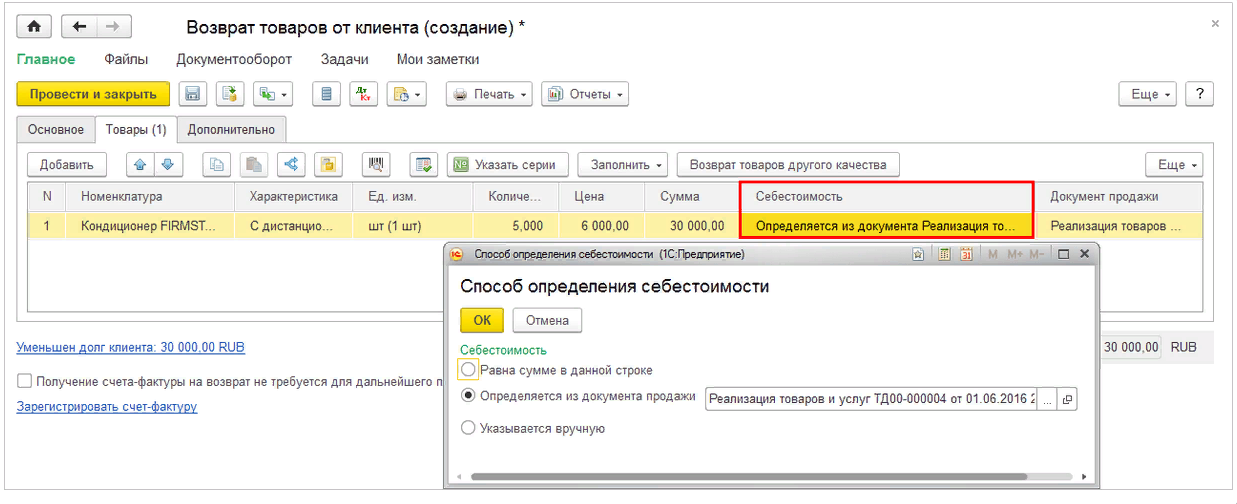The image size is (1237, 504).
Task: Move row down with blue down arrow
Action: 167,165
